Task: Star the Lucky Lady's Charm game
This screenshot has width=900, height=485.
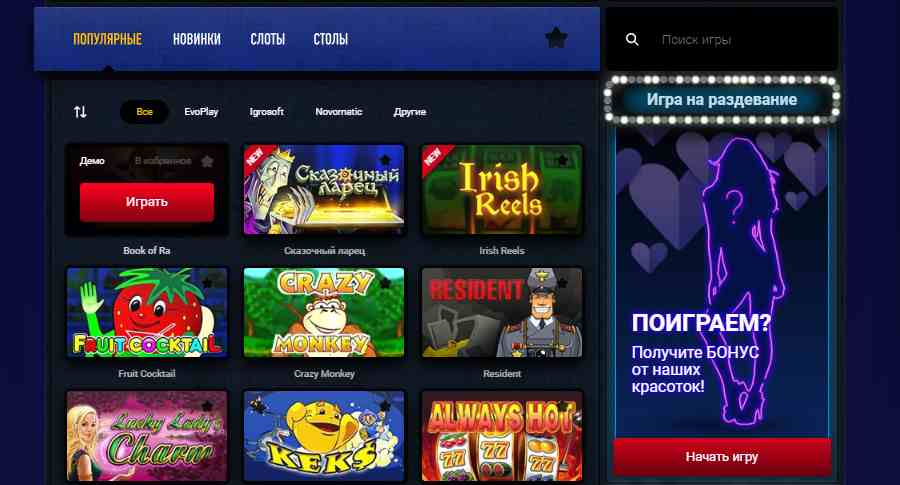Action: pos(207,406)
